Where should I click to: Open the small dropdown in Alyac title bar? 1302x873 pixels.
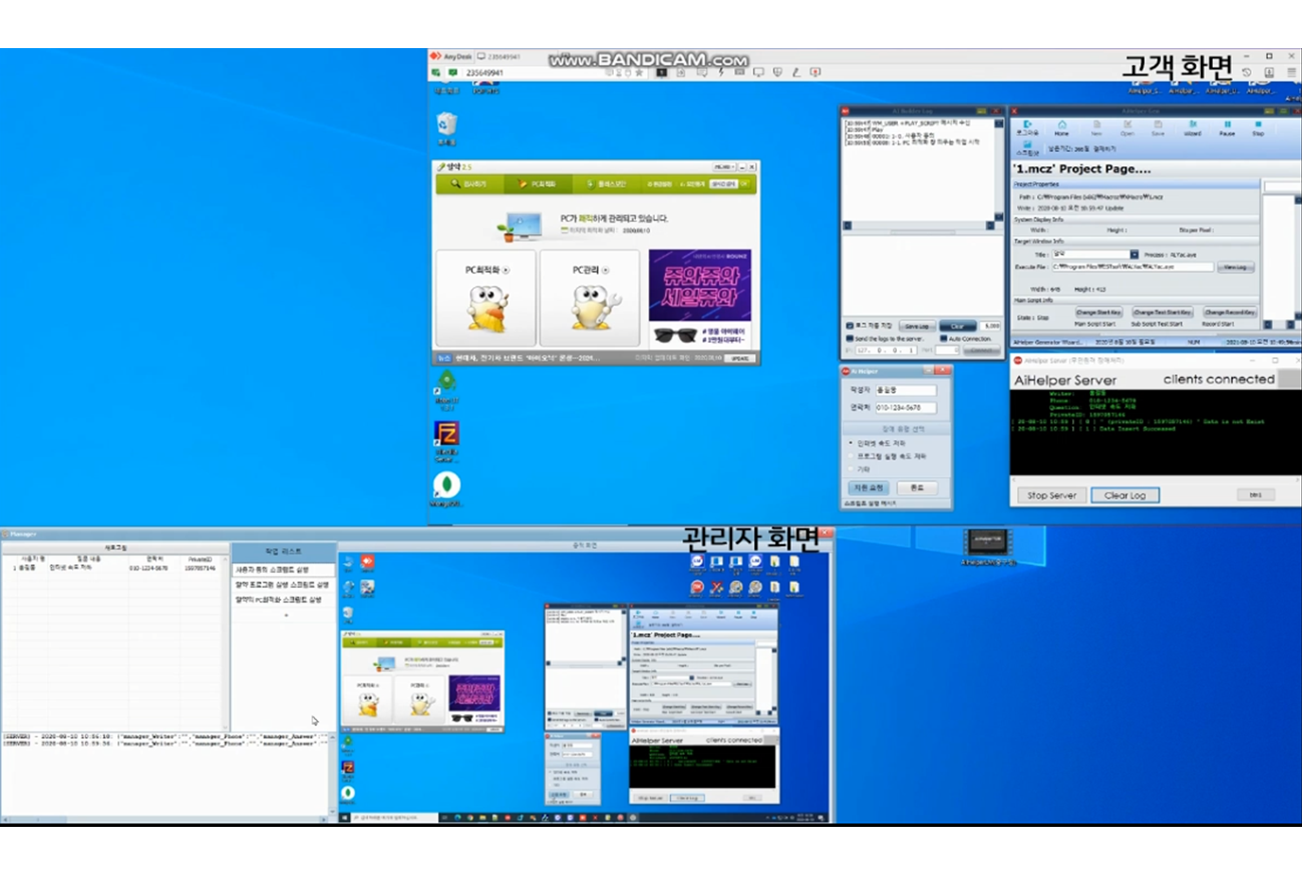coord(724,167)
